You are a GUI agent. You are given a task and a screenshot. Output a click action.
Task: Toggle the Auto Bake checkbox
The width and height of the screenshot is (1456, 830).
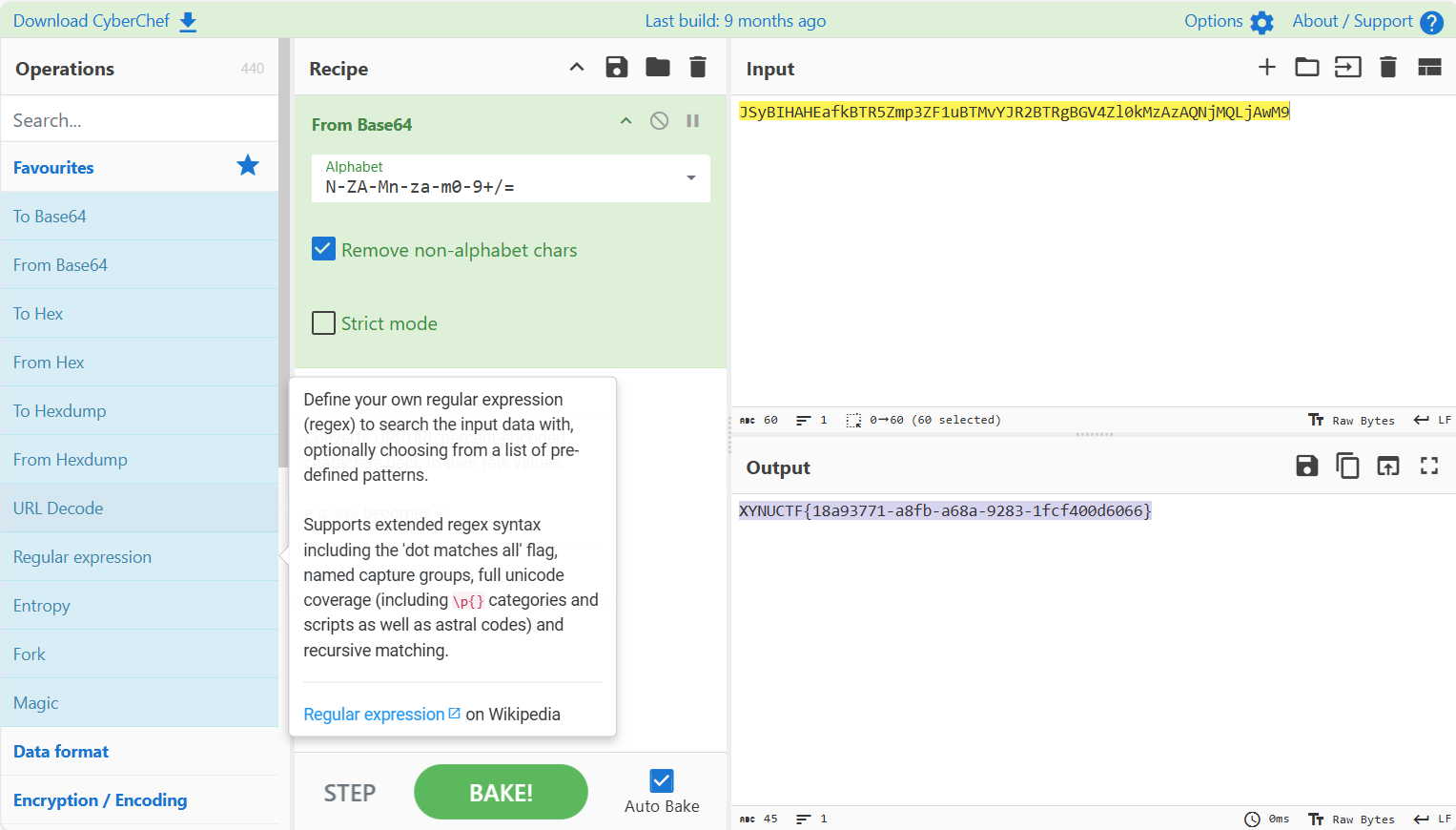tap(662, 780)
